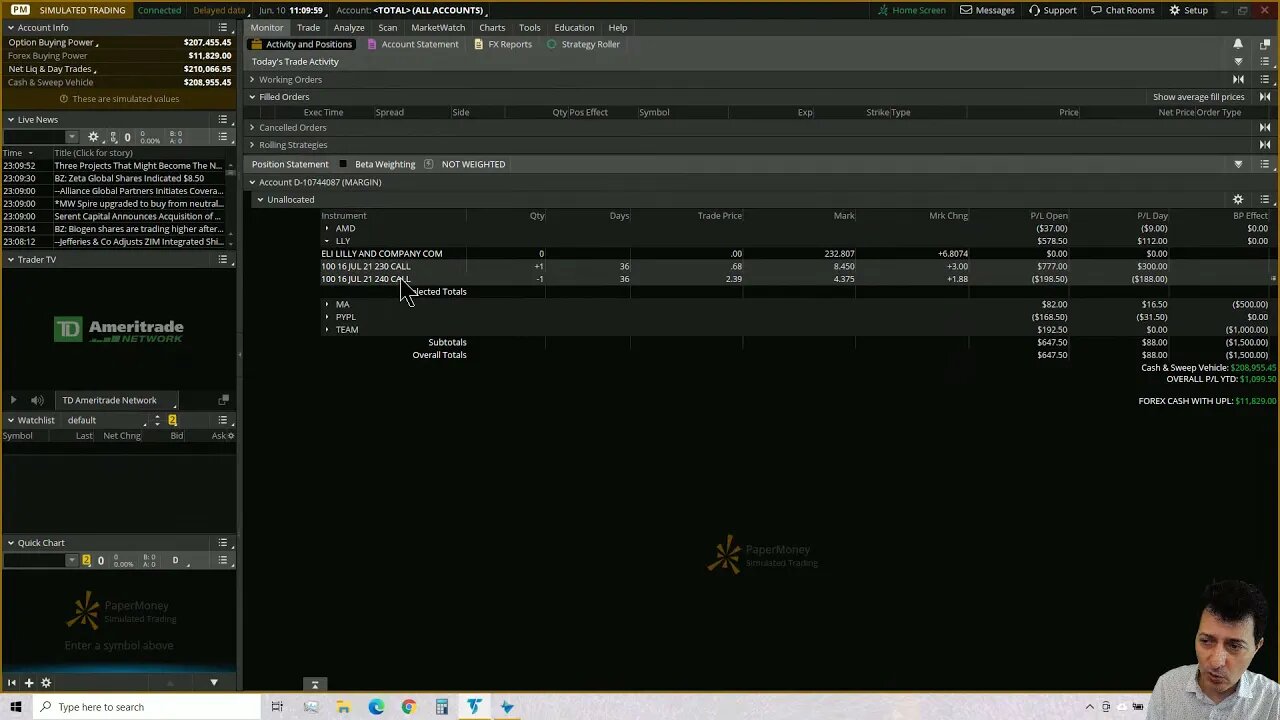Pop out the Trader TV video
Viewport: 1280px width, 720px height.
[x=223, y=400]
